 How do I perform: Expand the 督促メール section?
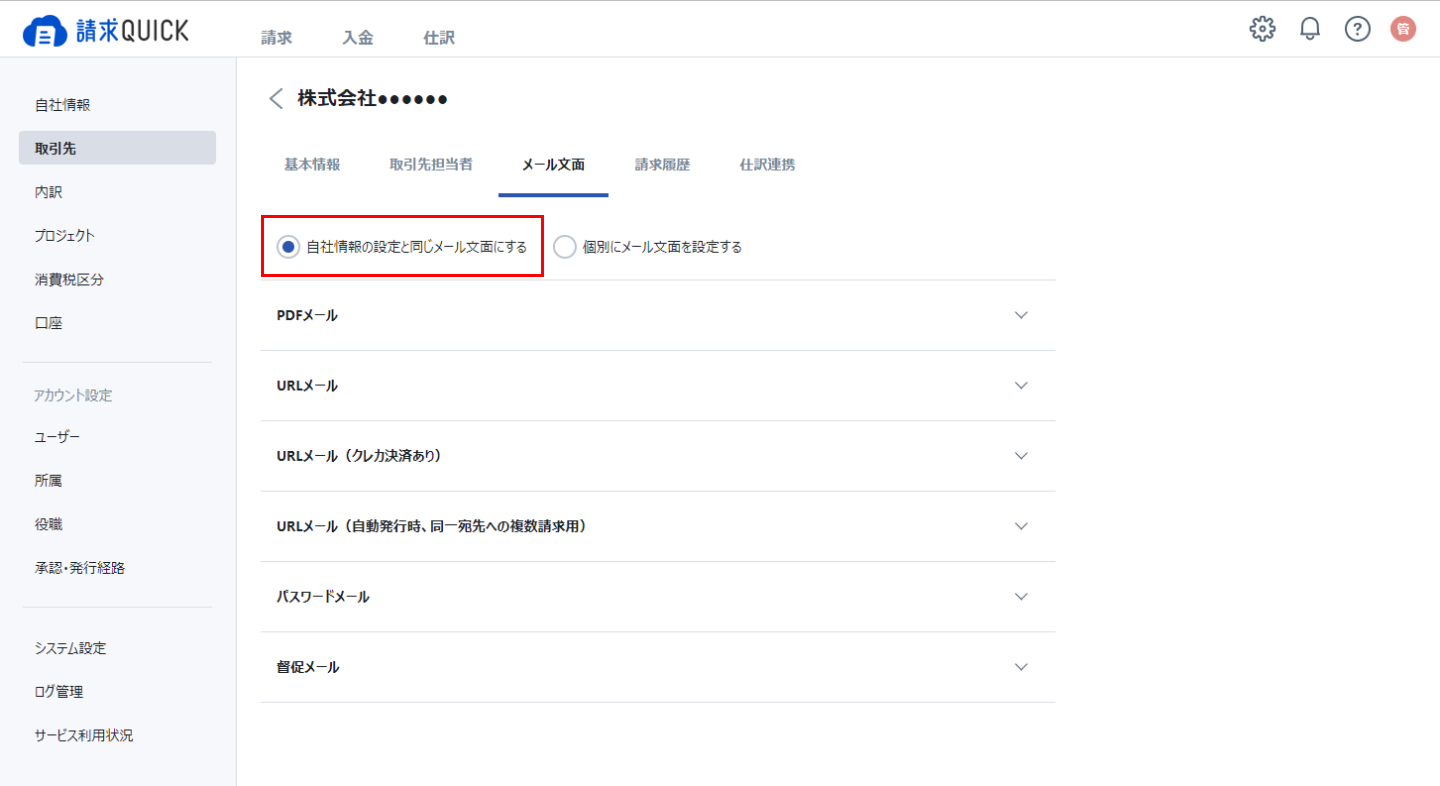pos(658,667)
